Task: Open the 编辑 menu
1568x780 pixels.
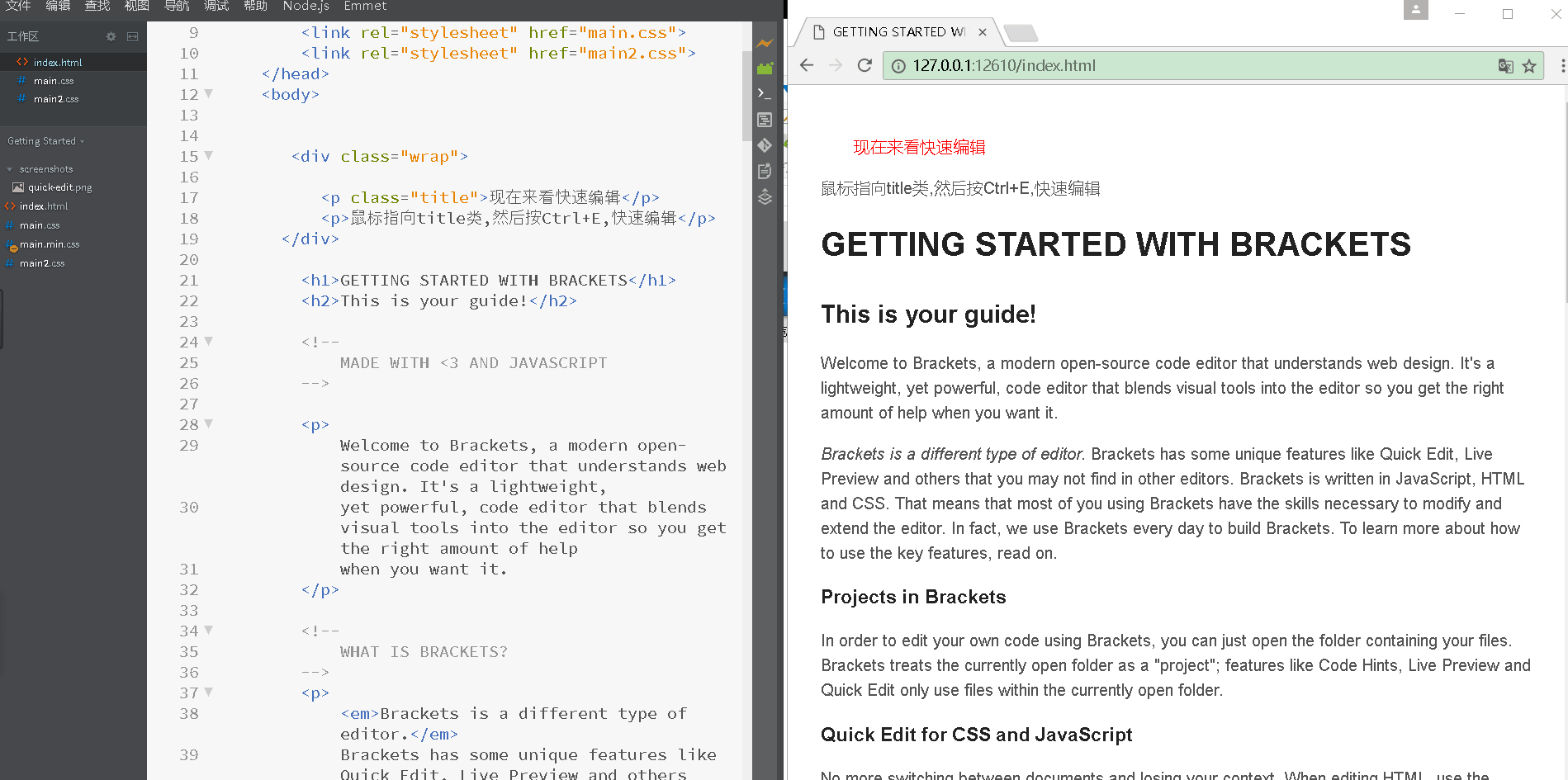Action: click(58, 6)
